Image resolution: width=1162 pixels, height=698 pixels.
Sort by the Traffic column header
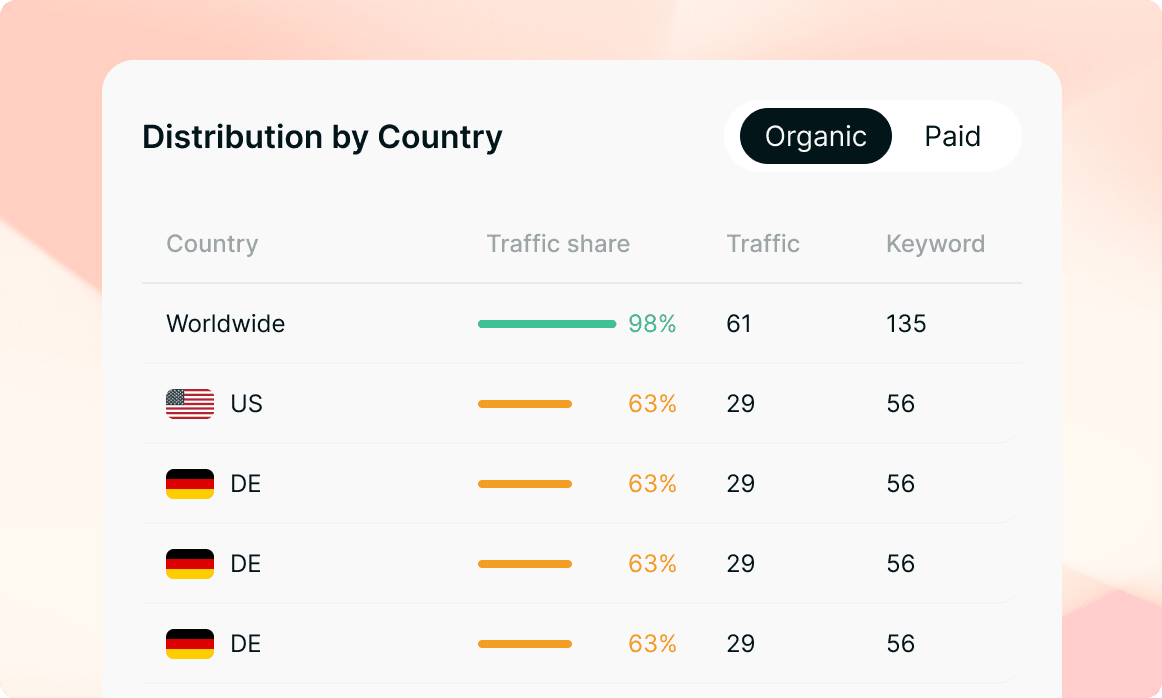click(x=763, y=243)
